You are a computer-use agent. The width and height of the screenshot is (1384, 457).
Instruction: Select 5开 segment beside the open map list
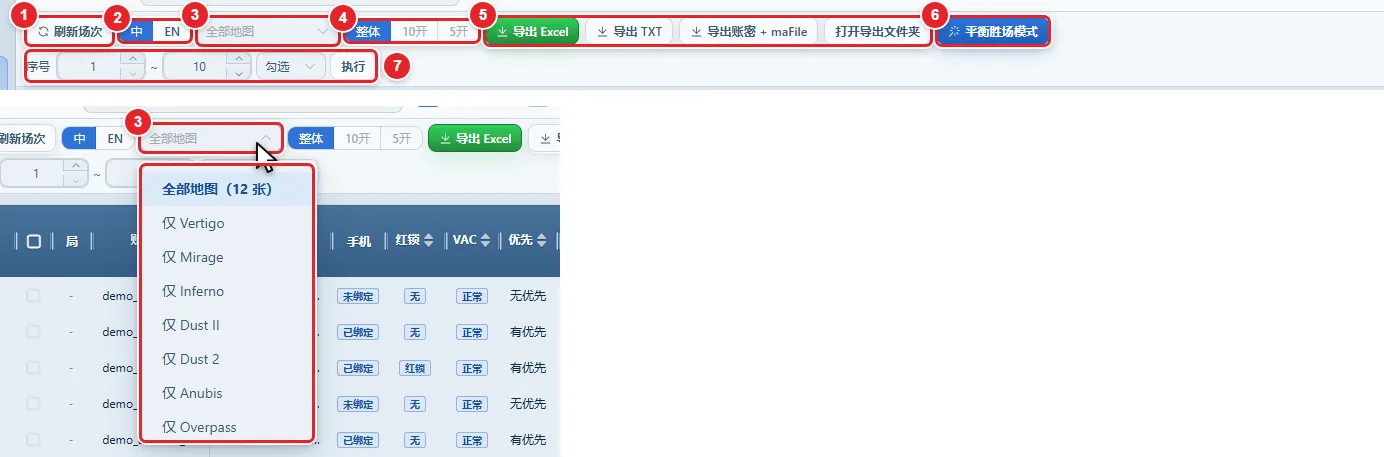[401, 138]
